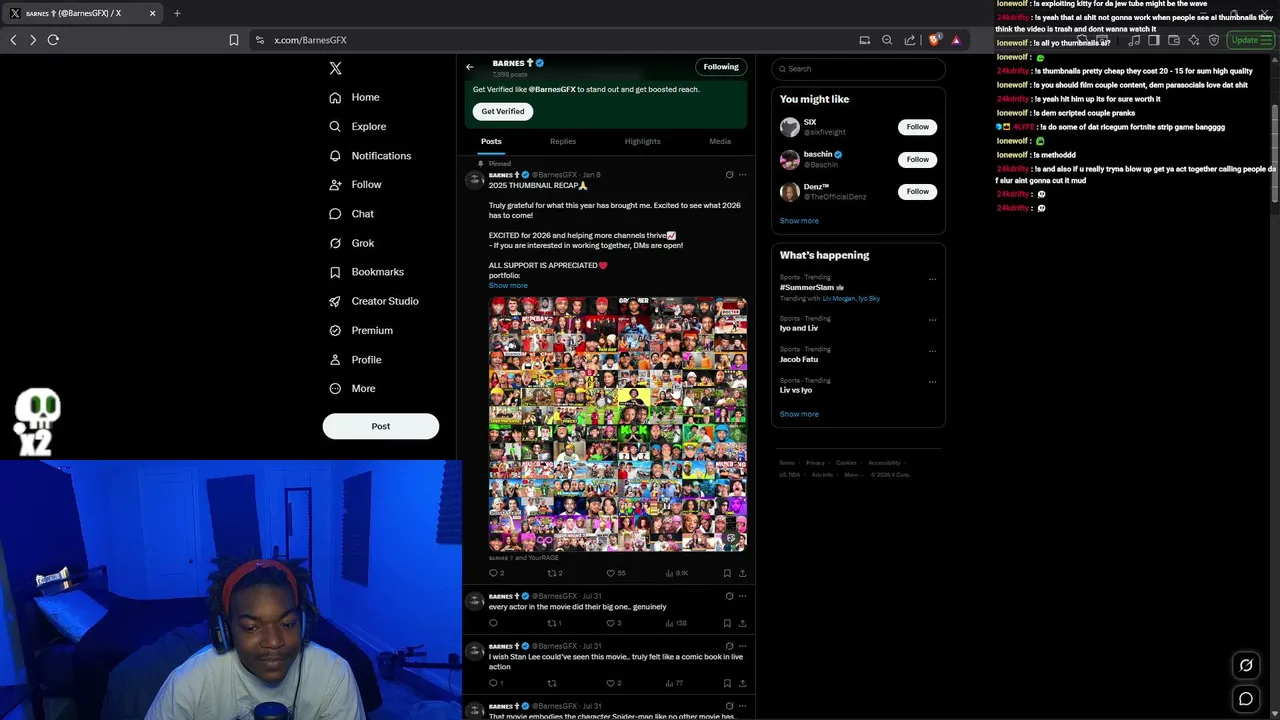
Task: Click the X logo in the sidebar
Action: pyautogui.click(x=336, y=68)
